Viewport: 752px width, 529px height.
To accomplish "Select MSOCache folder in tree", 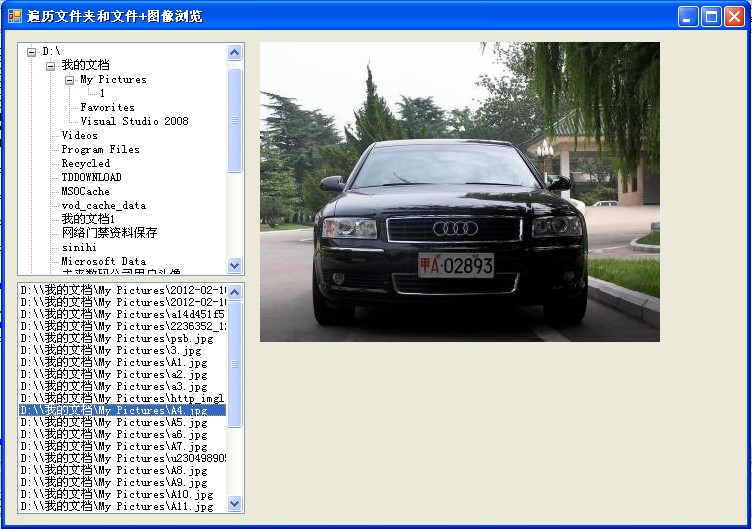I will [x=85, y=191].
